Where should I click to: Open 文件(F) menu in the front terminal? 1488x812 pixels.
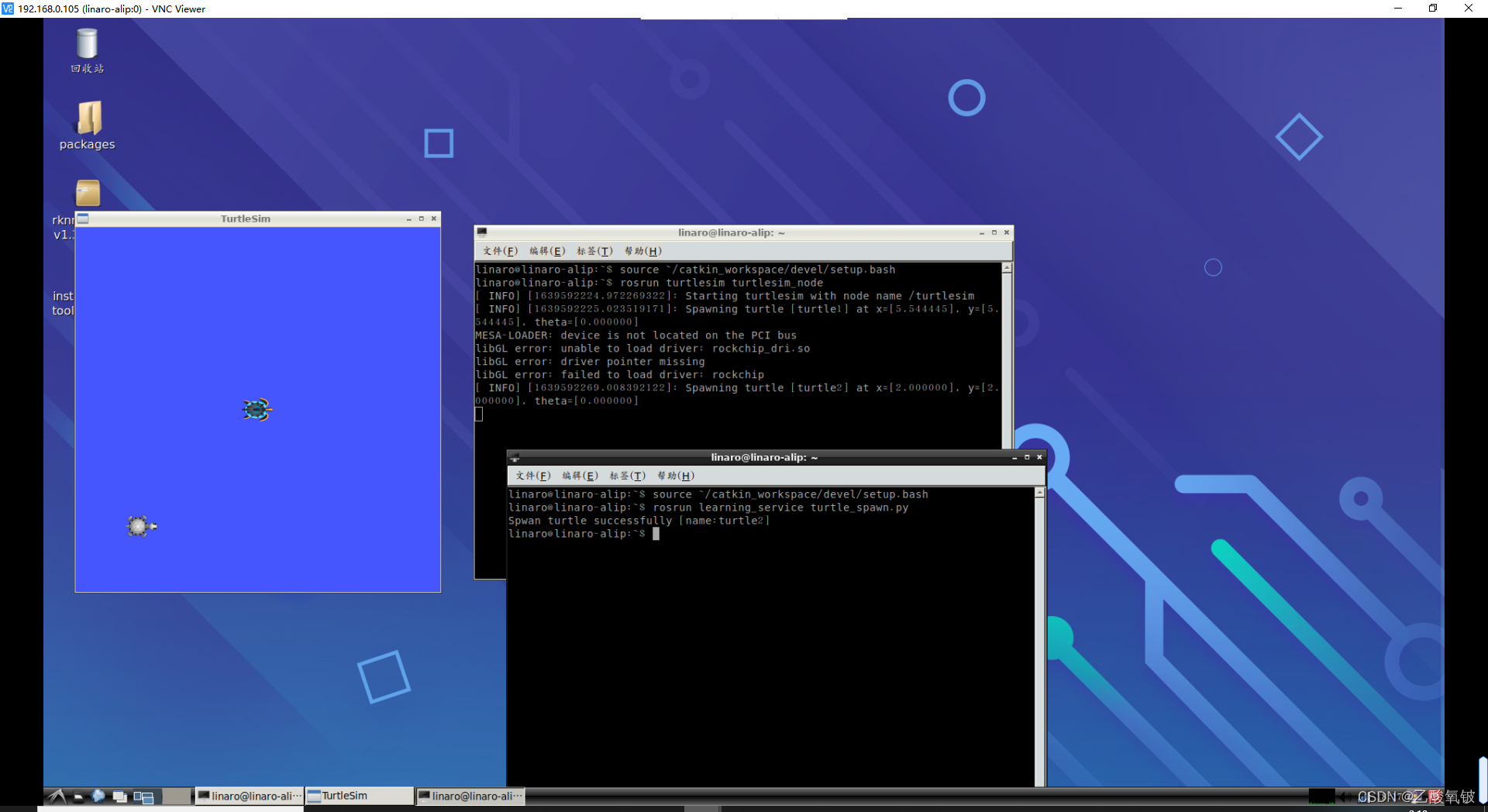click(533, 476)
